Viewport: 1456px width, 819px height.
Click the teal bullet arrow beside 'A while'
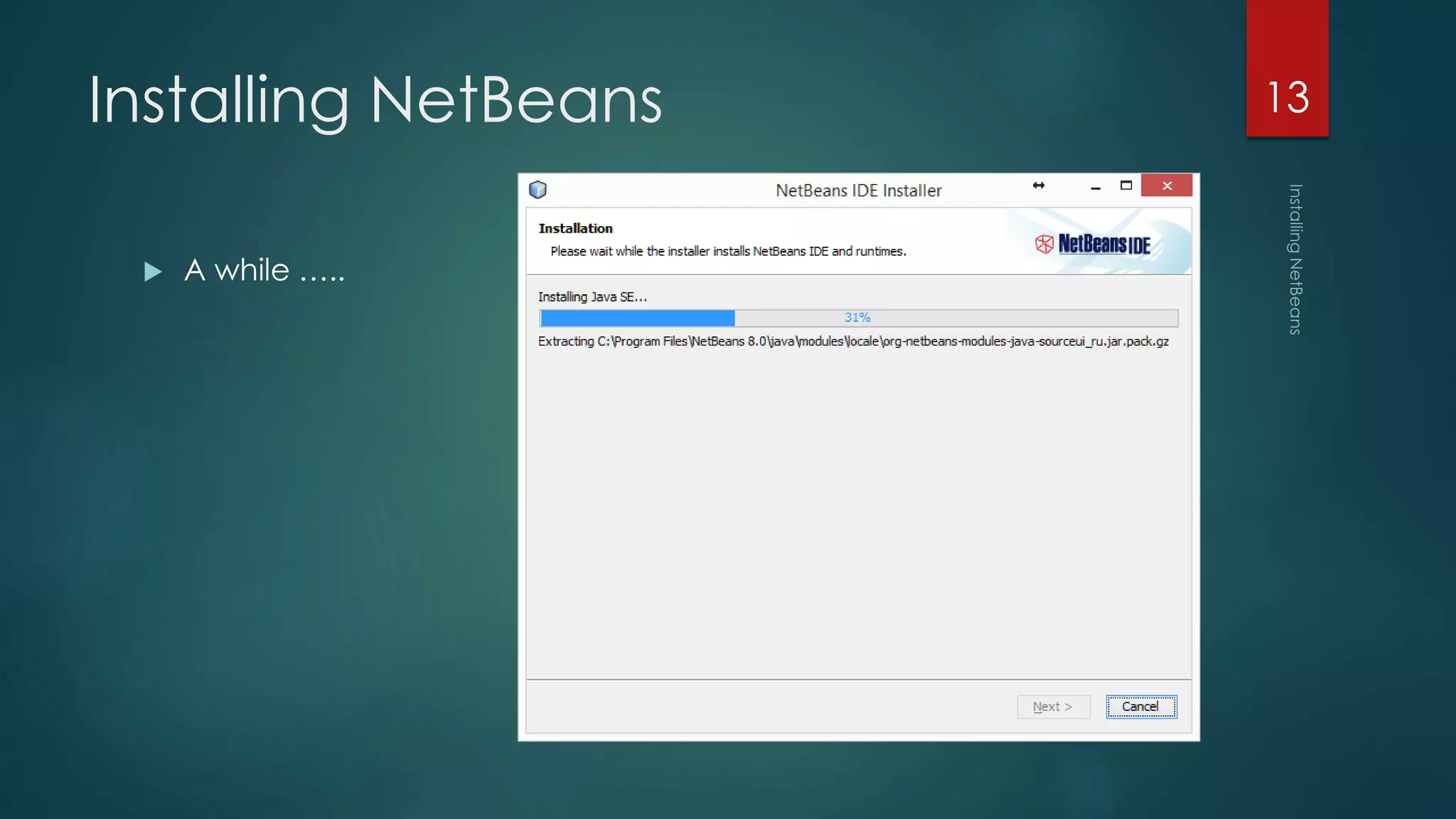[x=152, y=272]
